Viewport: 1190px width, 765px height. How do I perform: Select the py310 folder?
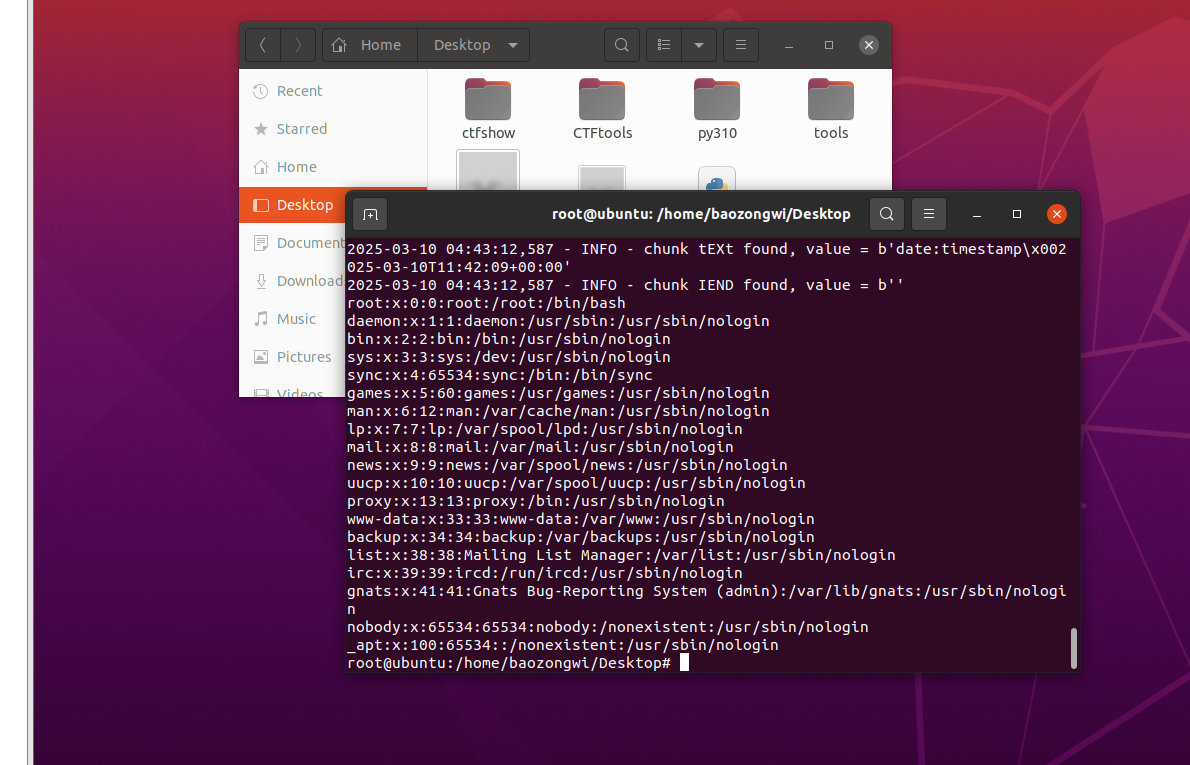pos(717,108)
